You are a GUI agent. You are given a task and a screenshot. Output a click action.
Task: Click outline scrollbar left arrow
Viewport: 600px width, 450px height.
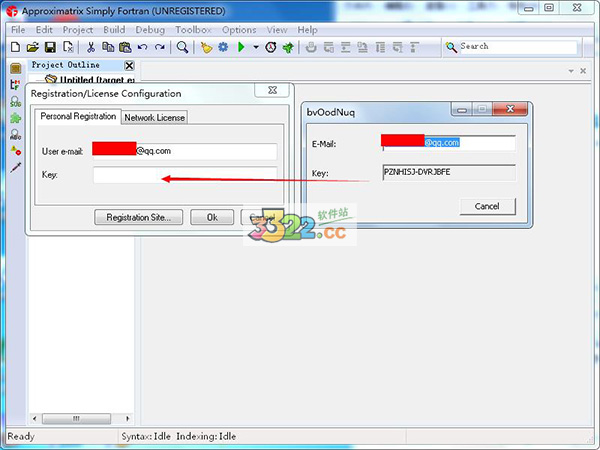coord(34,419)
